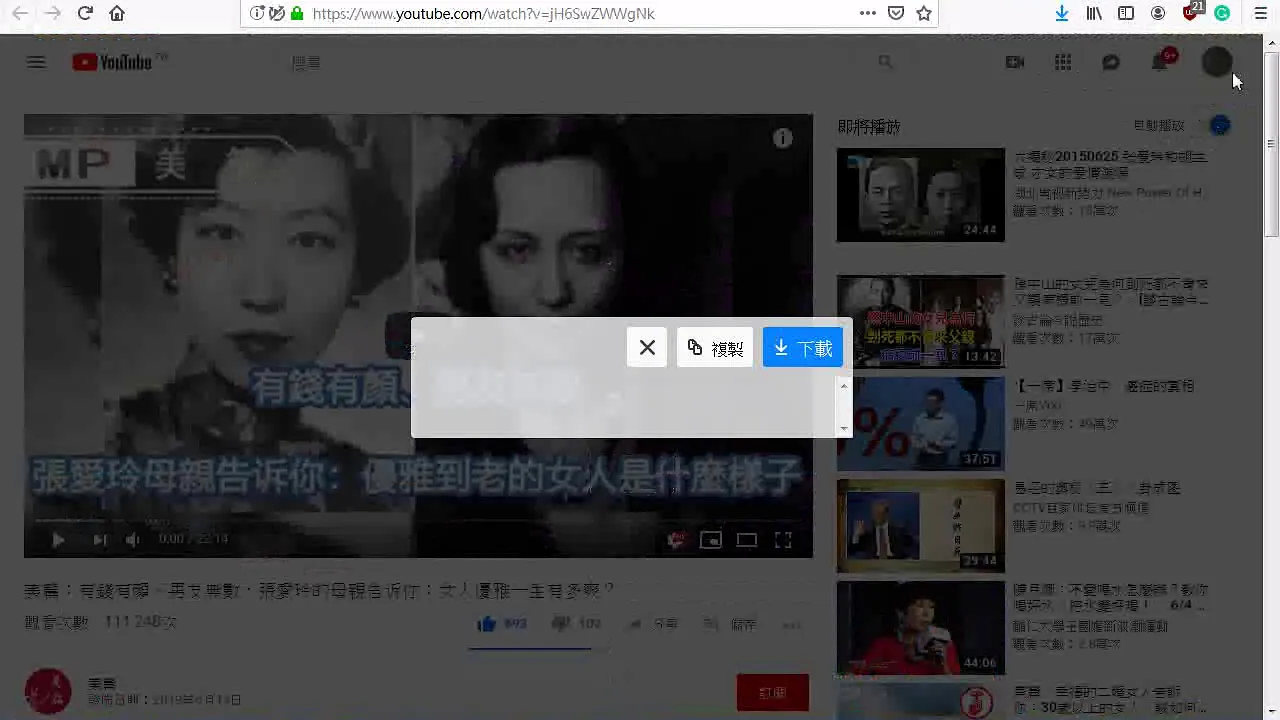Image resolution: width=1280 pixels, height=720 pixels.
Task: Open the Firefox hamburger menu
Action: coord(1260,13)
